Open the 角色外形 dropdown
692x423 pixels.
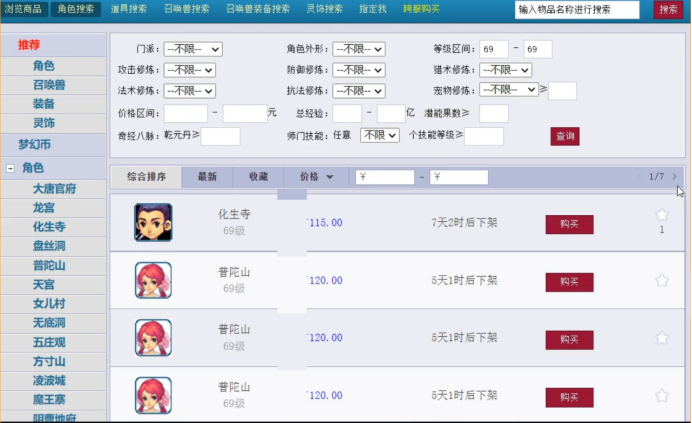coord(359,49)
